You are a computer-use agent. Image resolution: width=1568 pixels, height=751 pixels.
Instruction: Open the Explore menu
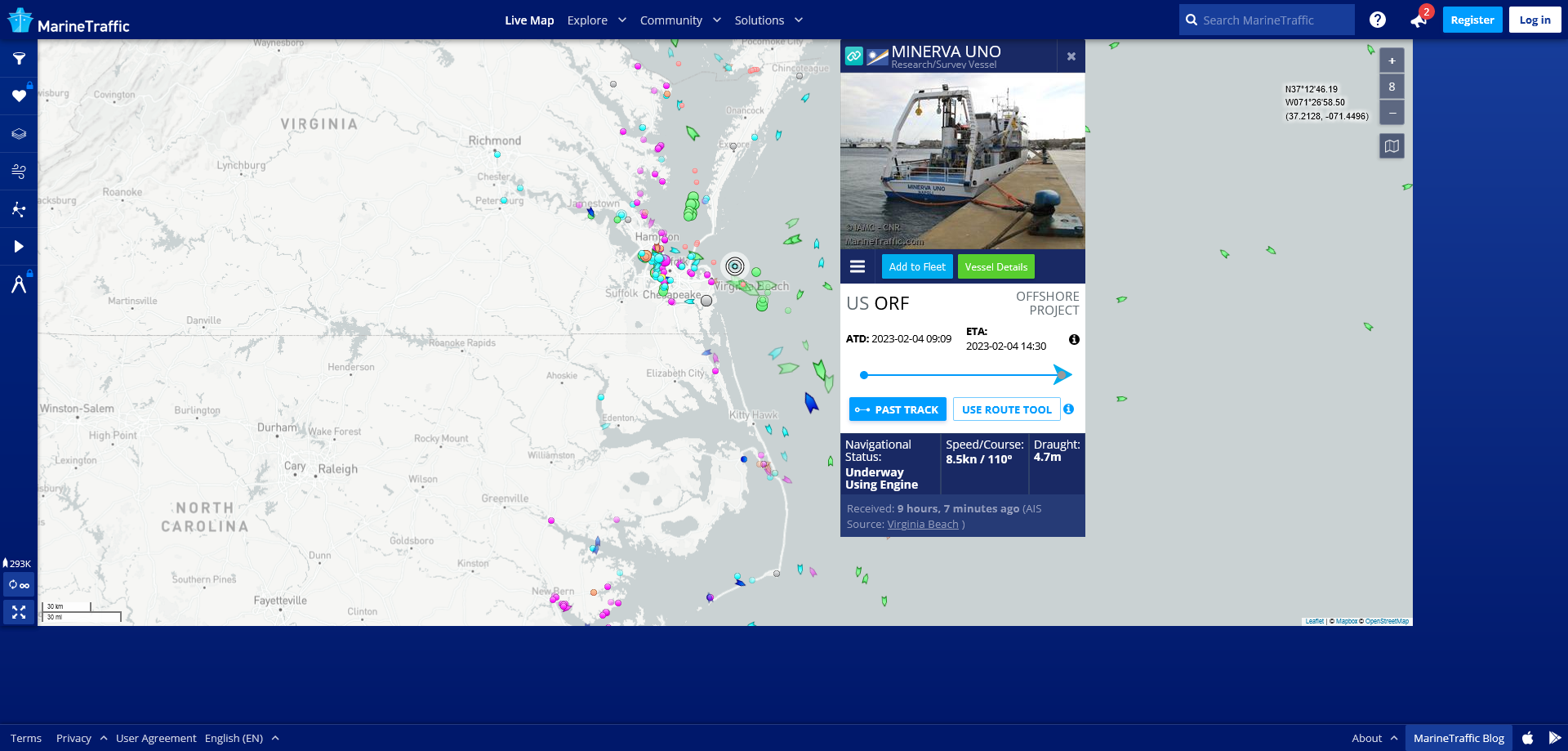(587, 20)
